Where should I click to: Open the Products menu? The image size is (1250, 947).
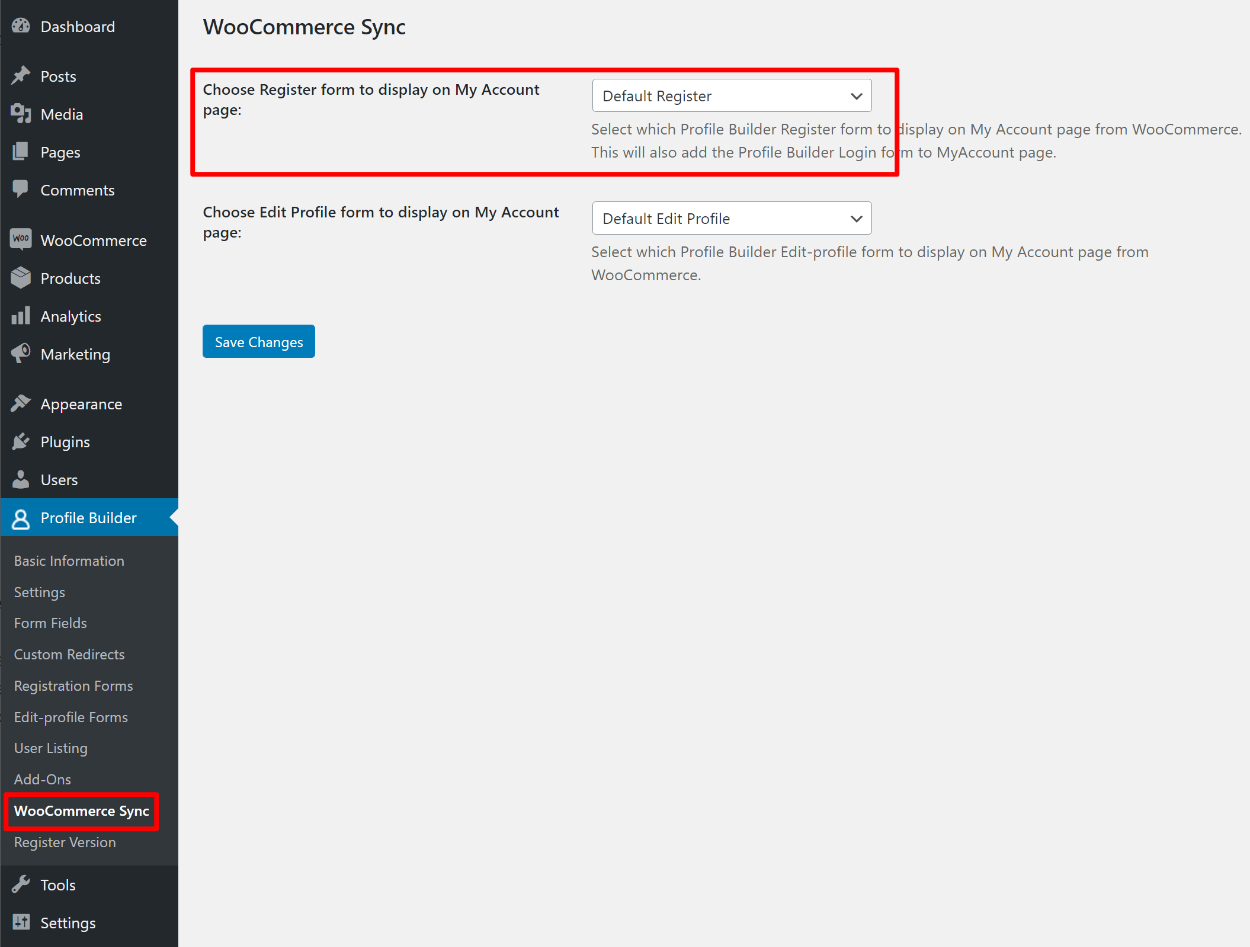point(89,278)
